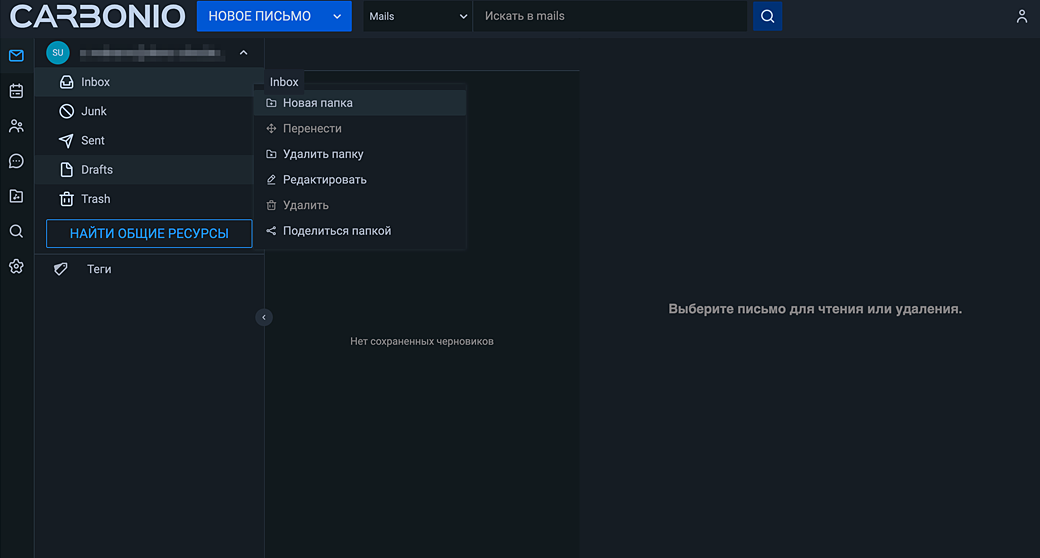This screenshot has width=1040, height=558.
Task: Choose Поделиться папкой from context menu
Action: pyautogui.click(x=359, y=231)
